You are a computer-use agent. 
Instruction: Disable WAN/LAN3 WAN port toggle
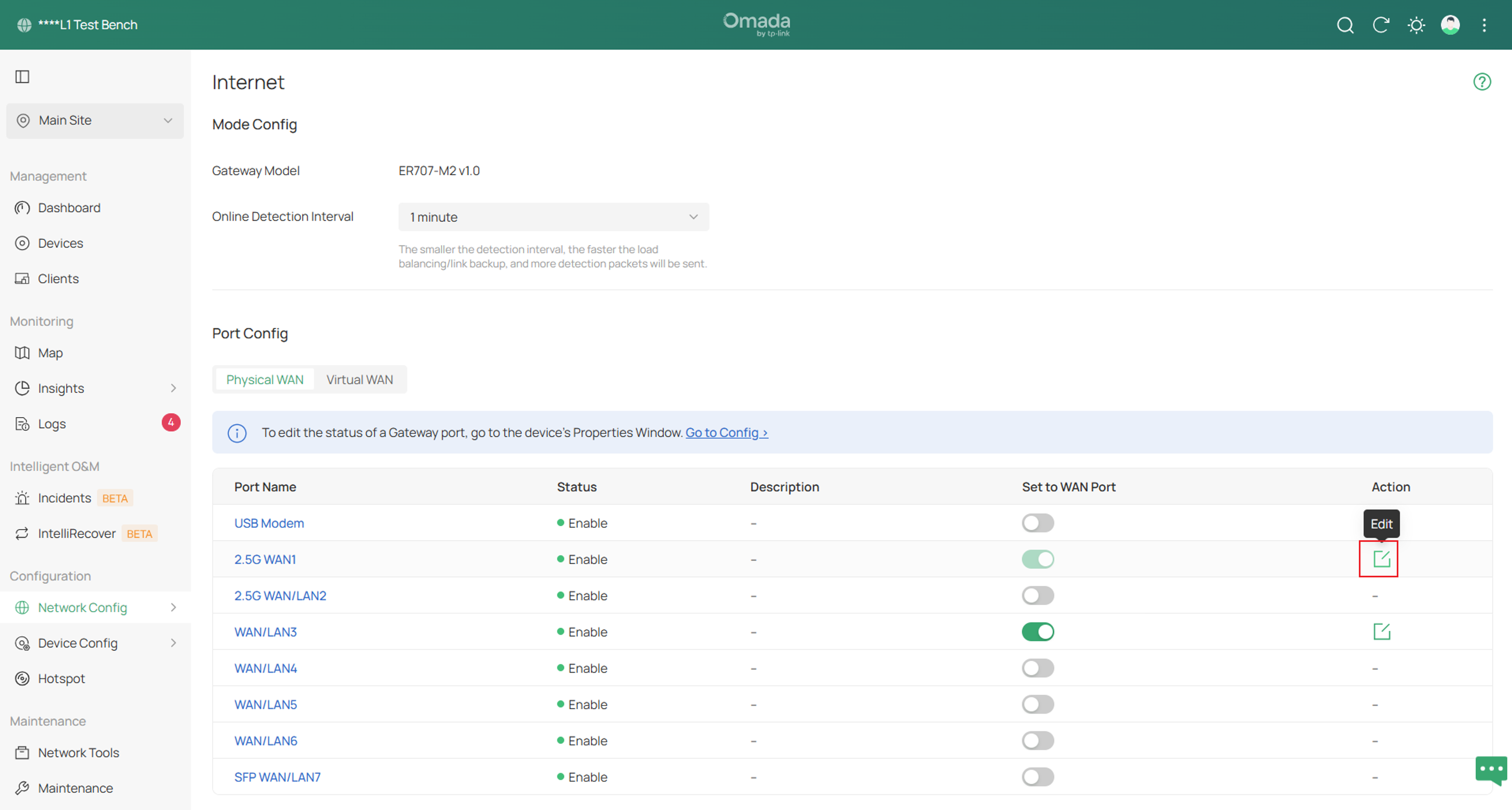tap(1038, 632)
